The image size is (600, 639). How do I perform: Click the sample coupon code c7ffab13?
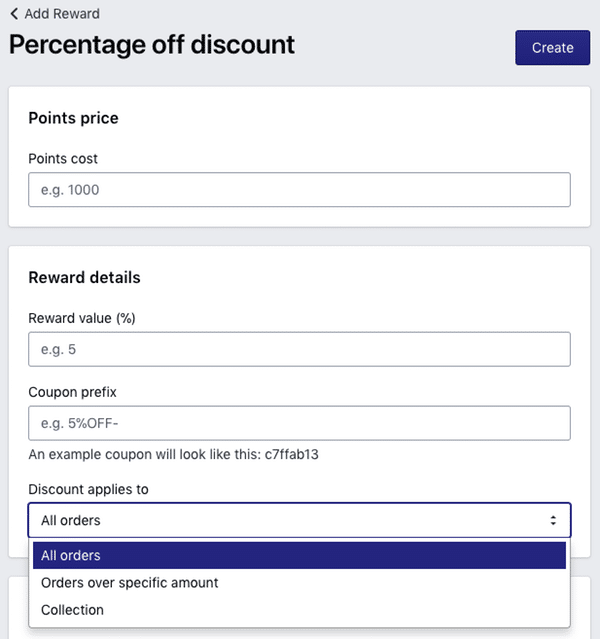coord(291,455)
